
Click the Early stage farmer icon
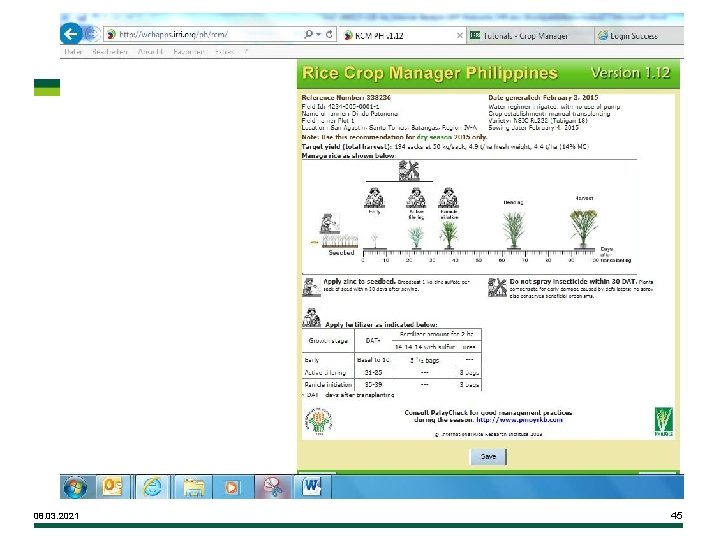(374, 198)
